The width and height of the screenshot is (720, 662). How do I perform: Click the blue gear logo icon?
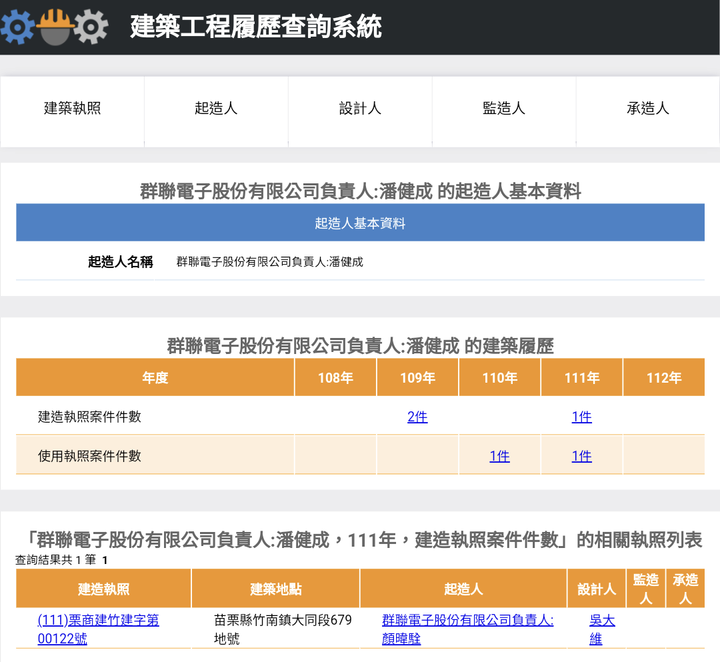pos(17,27)
